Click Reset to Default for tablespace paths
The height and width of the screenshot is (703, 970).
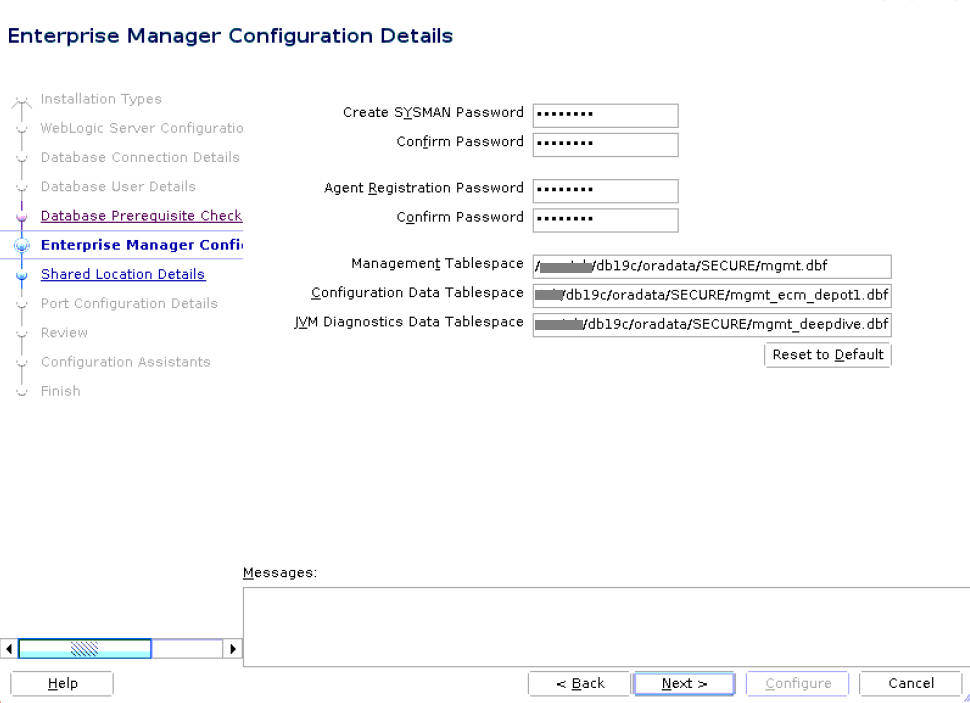[x=827, y=354]
